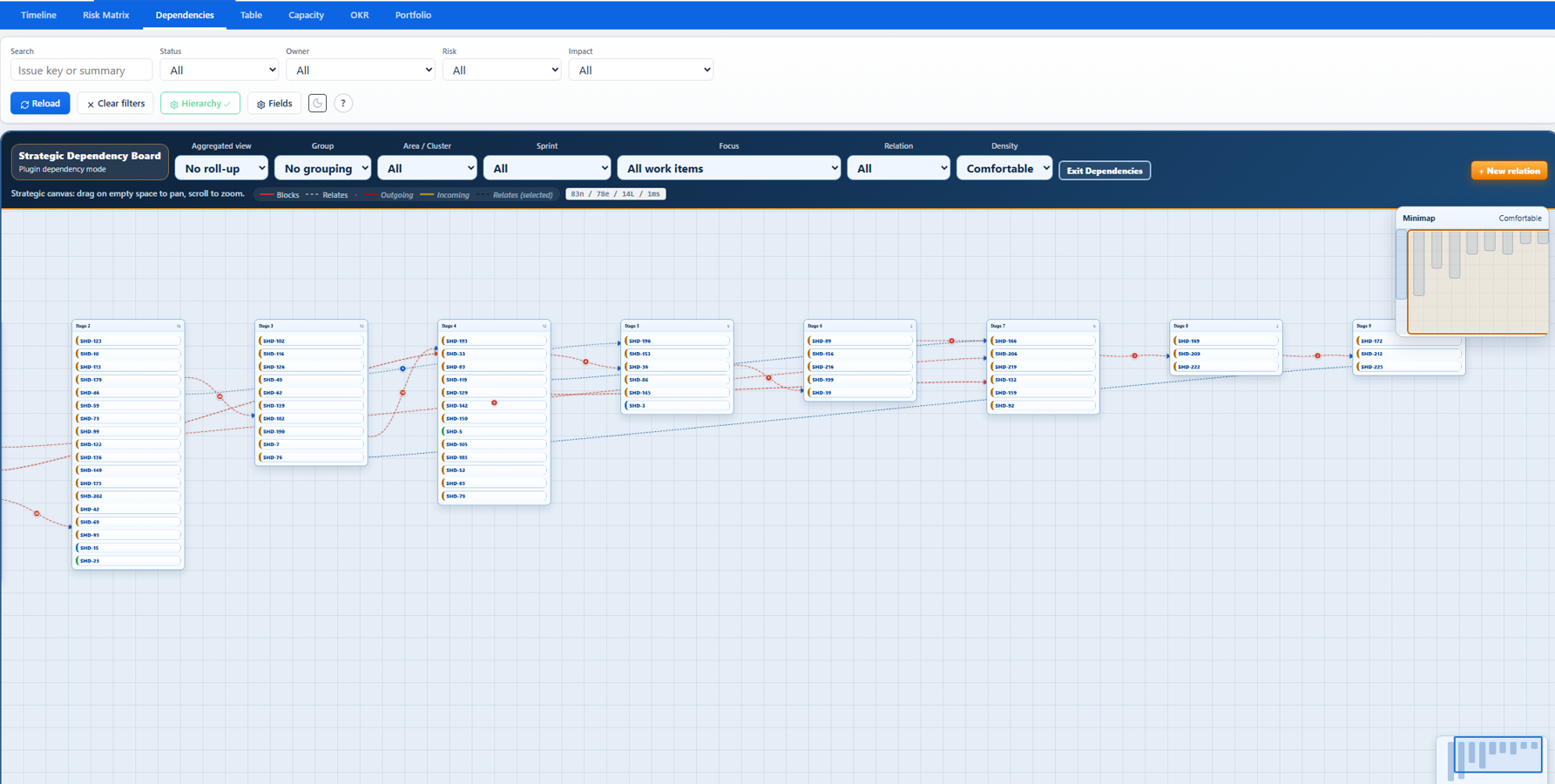The width and height of the screenshot is (1555, 784).
Task: Collapse the Stage 2 column header
Action: point(179,325)
